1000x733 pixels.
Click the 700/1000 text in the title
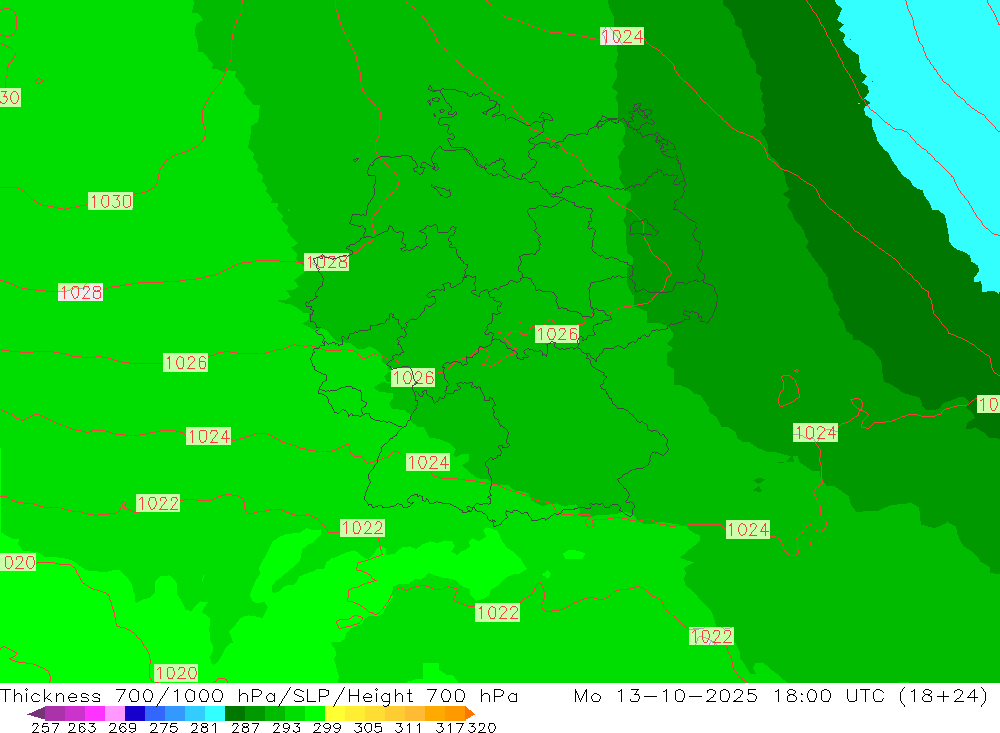170,696
